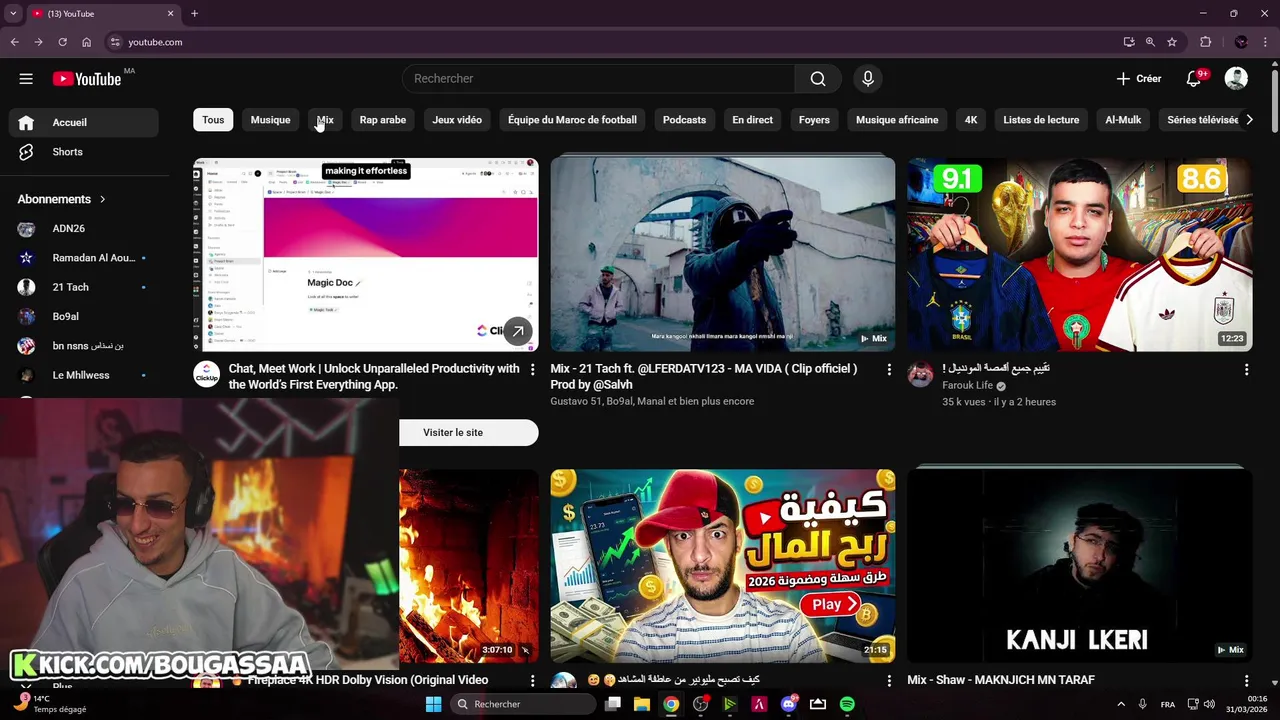Open Spotify from the taskbar
The image size is (1280, 720).
click(847, 704)
